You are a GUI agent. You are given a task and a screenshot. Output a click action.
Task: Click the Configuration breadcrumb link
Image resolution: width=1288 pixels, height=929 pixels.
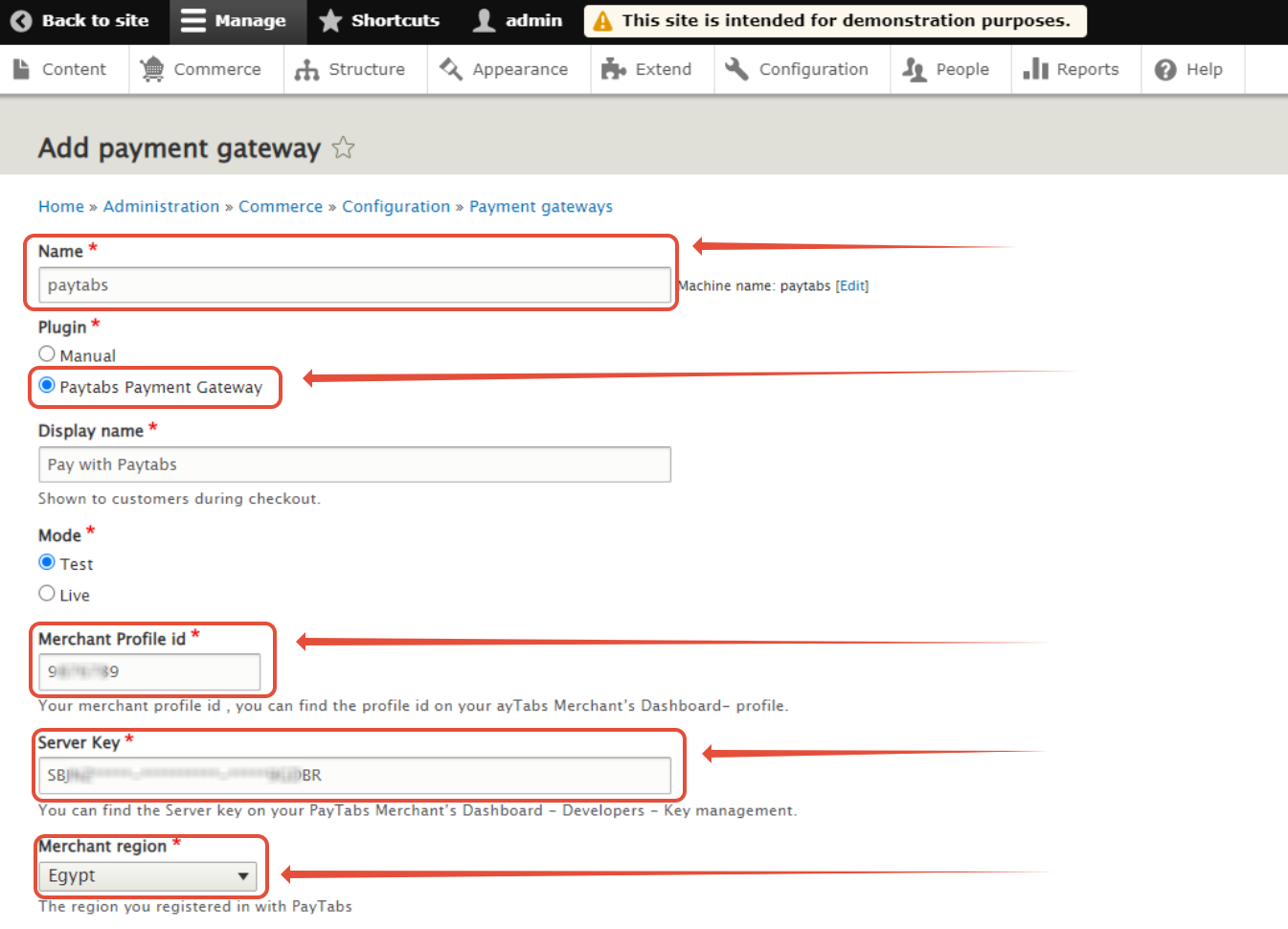(x=395, y=206)
